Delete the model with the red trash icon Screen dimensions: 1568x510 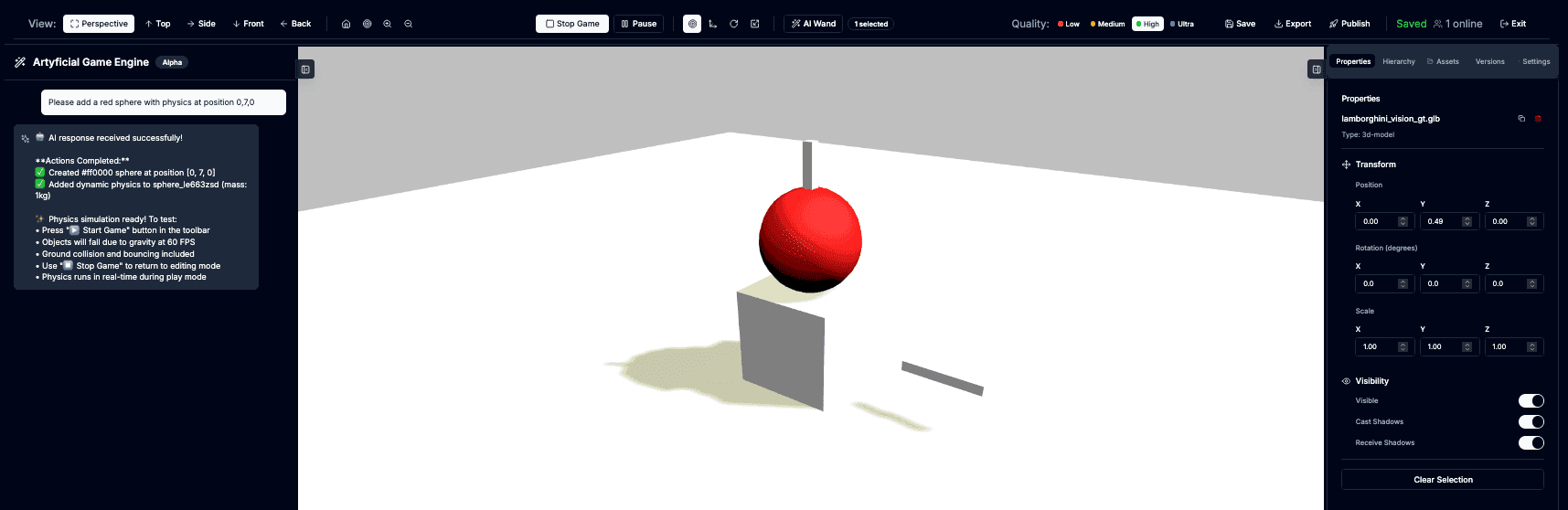pos(1538,119)
